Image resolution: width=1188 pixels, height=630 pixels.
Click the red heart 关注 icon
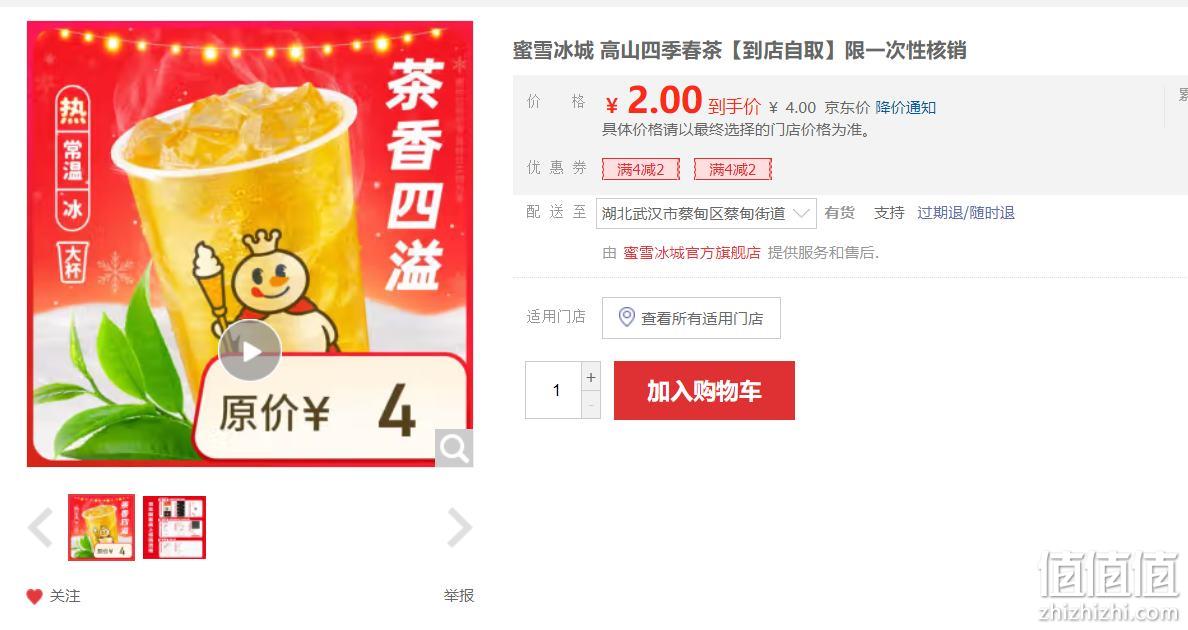[x=34, y=597]
